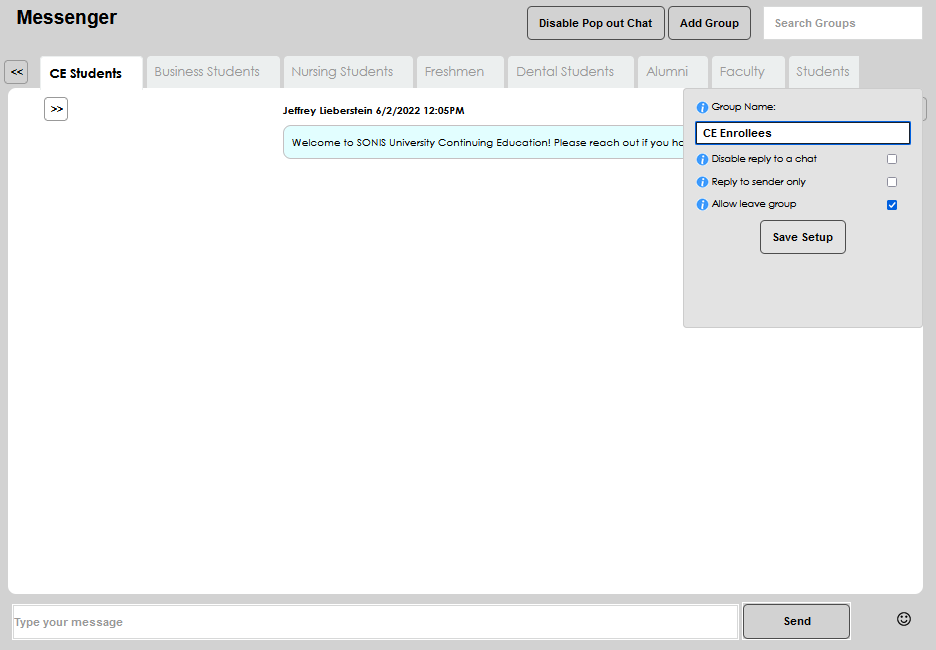Click the Welcome to SONIS University message
This screenshot has height=650, width=936.
[484, 143]
